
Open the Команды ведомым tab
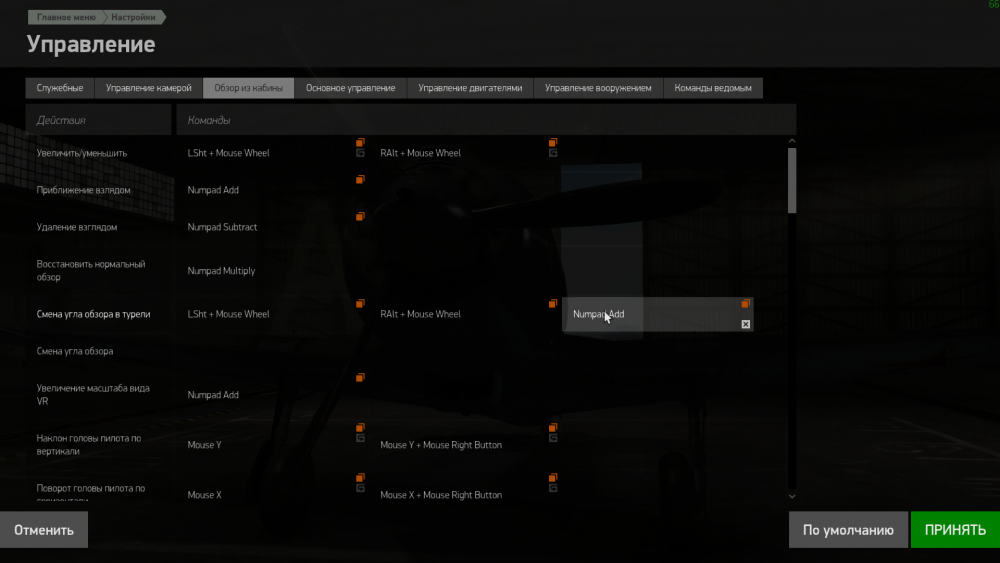[x=713, y=88]
